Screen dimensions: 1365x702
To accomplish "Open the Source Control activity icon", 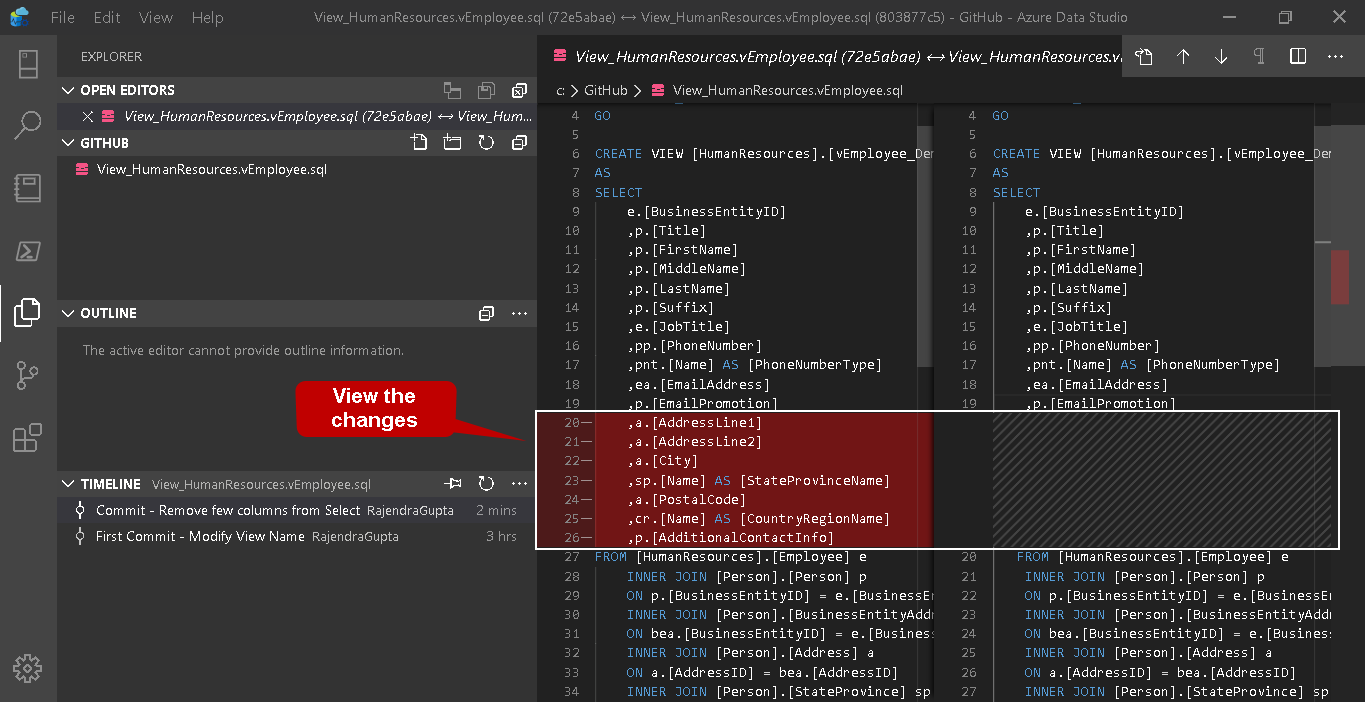I will point(28,375).
